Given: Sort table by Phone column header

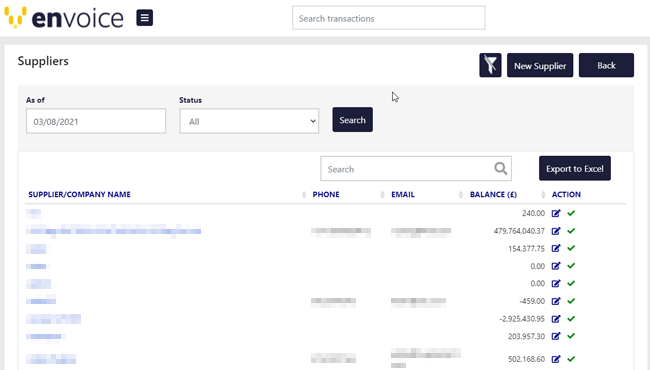Looking at the screenshot, I should pyautogui.click(x=326, y=194).
